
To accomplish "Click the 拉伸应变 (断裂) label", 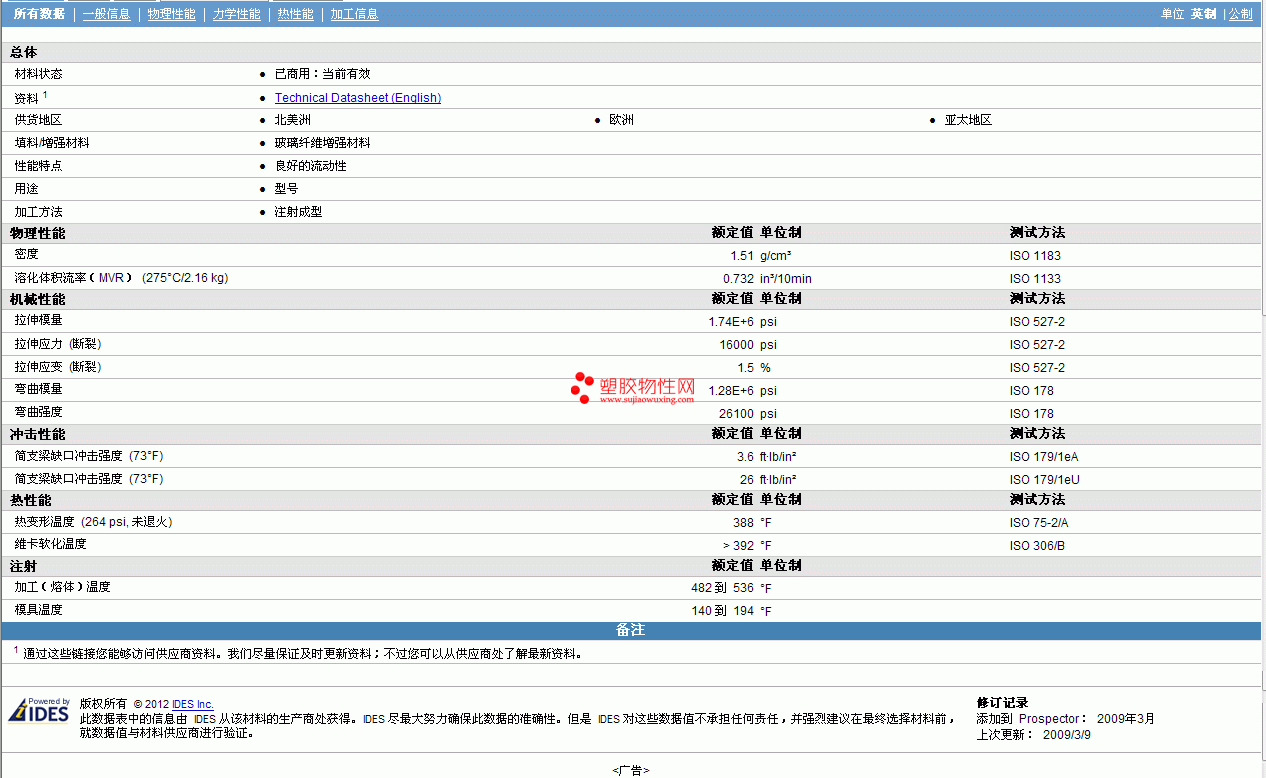I will [58, 366].
